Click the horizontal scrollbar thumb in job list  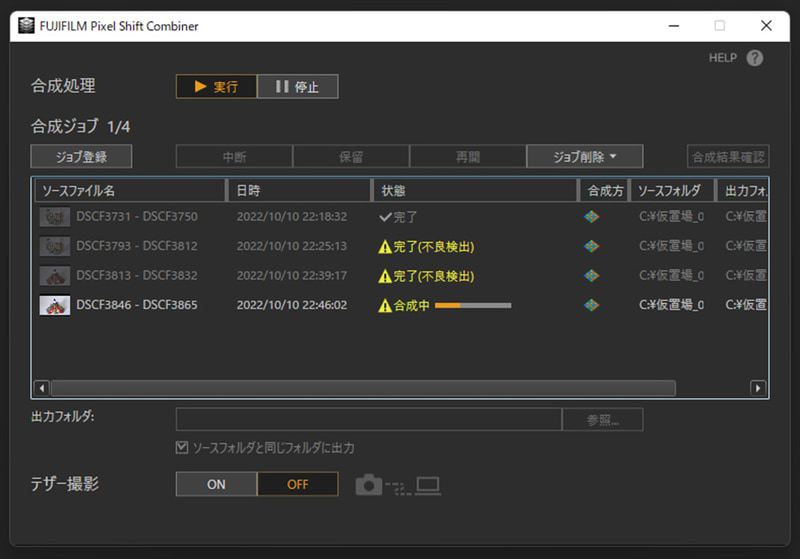point(363,388)
